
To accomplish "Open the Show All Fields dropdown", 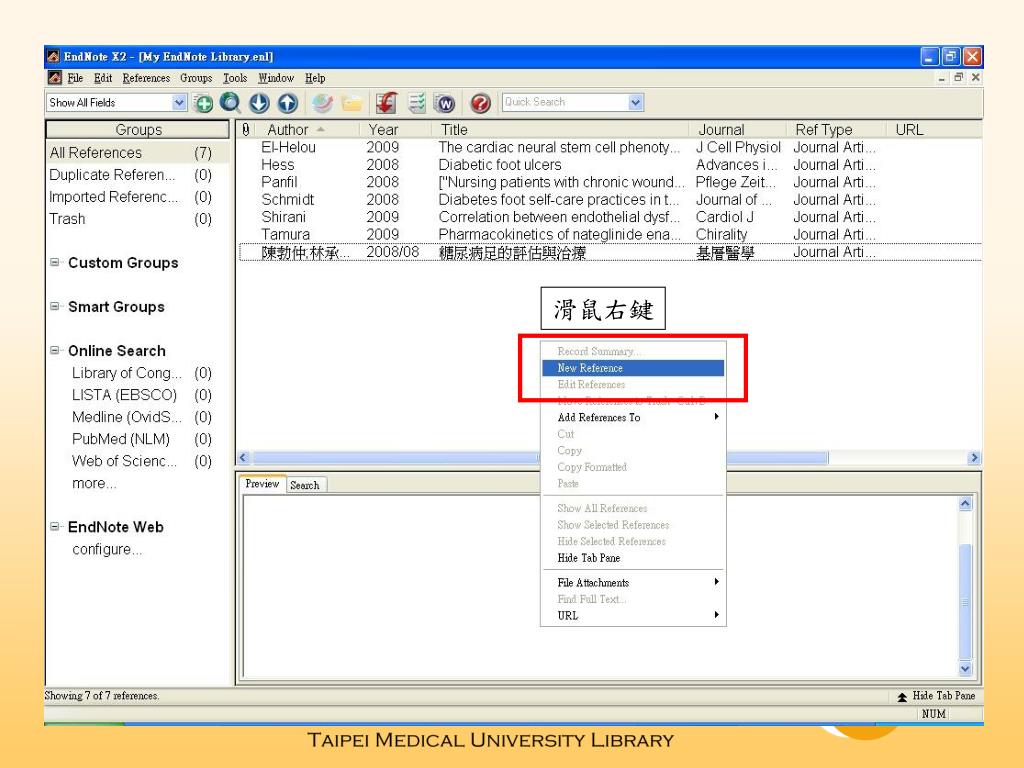I will pos(179,103).
